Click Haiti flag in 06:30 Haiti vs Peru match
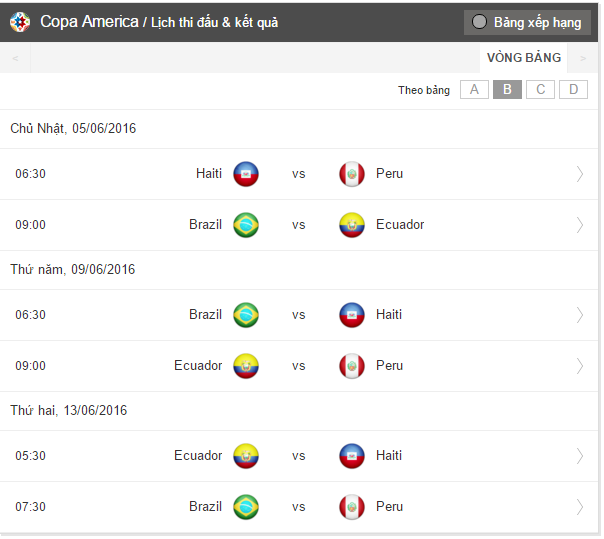The width and height of the screenshot is (604, 539). [x=246, y=174]
